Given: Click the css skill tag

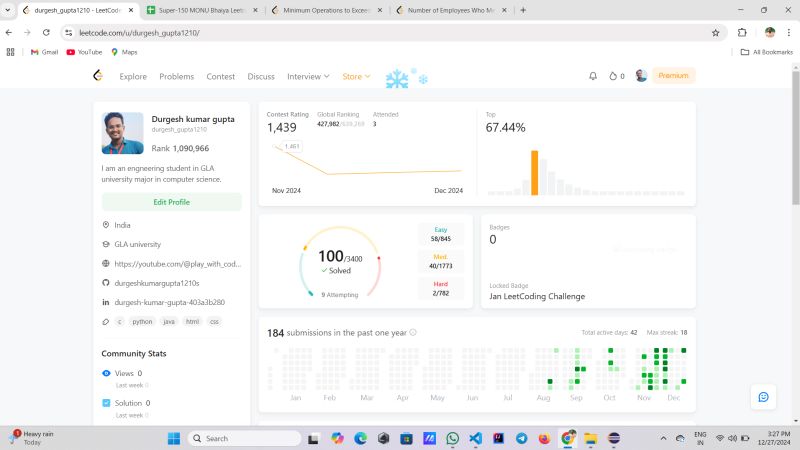Looking at the screenshot, I should [214, 321].
